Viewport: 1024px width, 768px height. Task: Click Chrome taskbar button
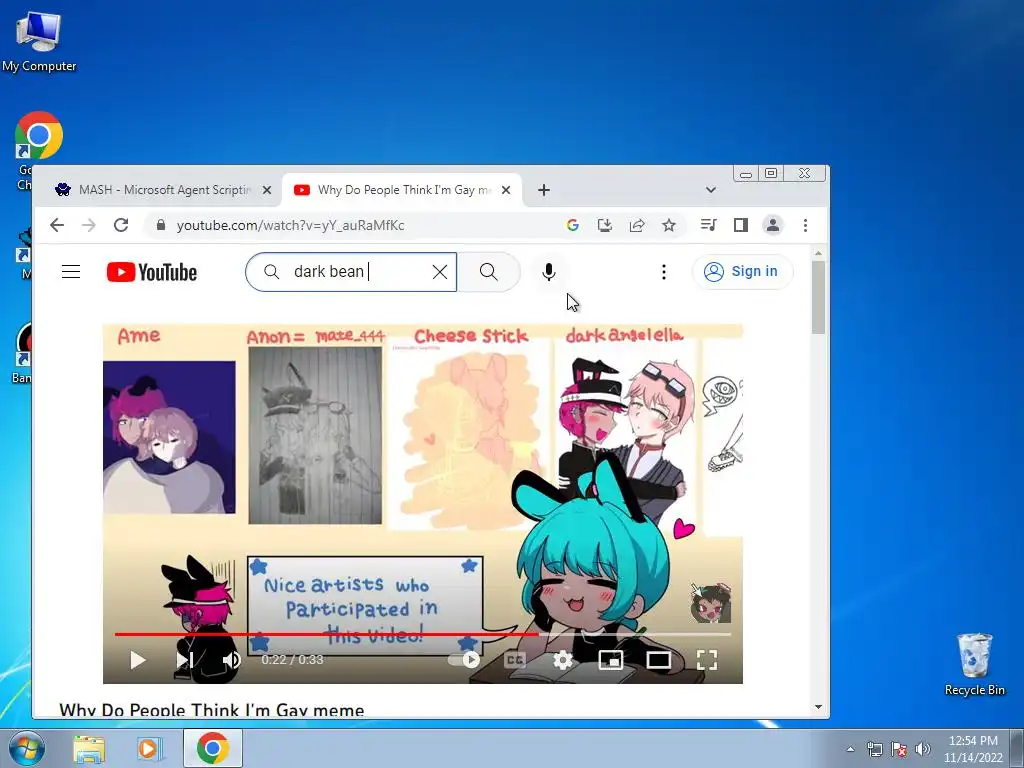(212, 748)
